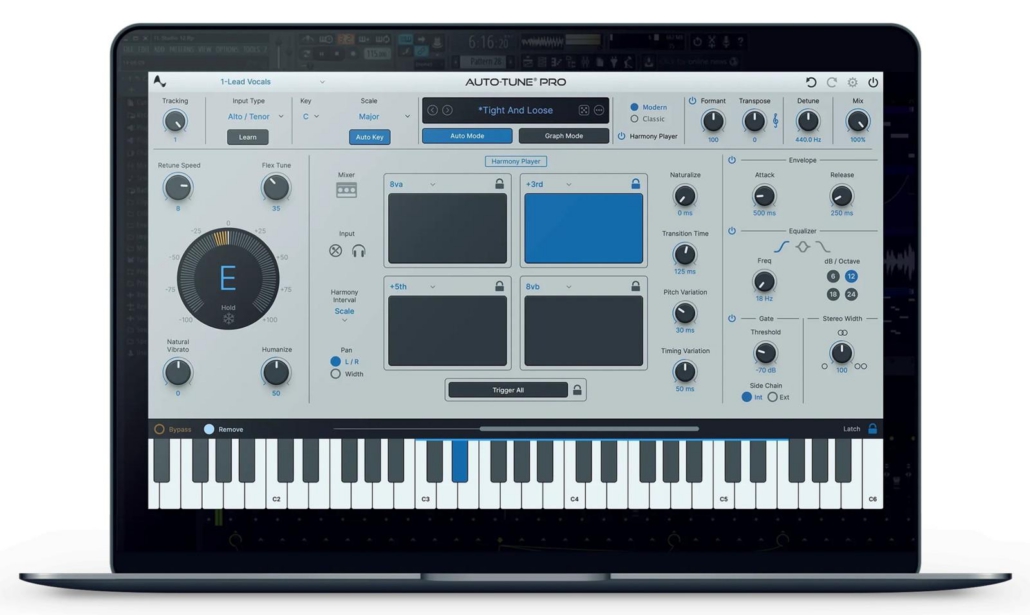1030x615 pixels.
Task: Toggle the Envelope power button
Action: [732, 160]
